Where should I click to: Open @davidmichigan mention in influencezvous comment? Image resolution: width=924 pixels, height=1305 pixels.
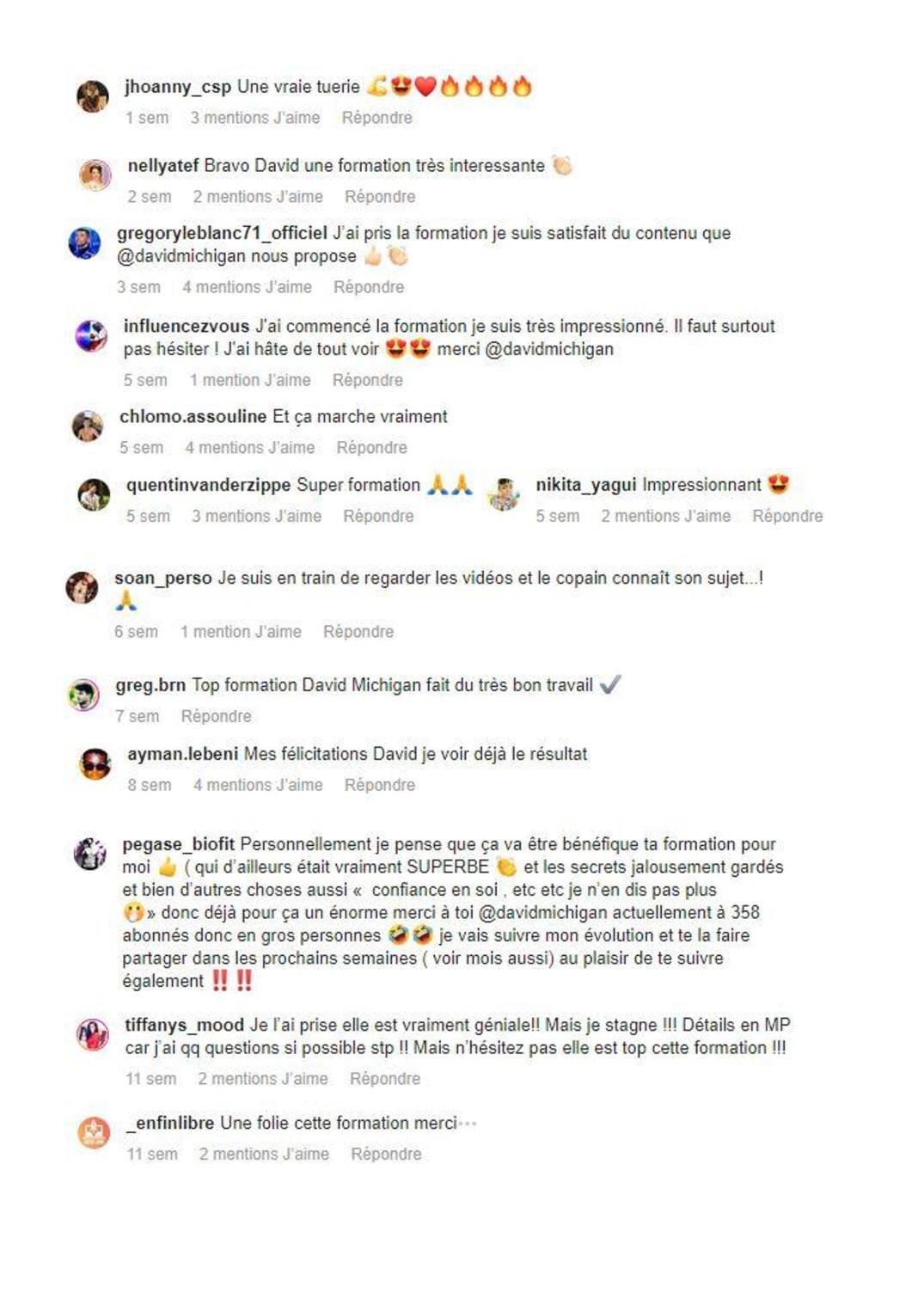549,349
